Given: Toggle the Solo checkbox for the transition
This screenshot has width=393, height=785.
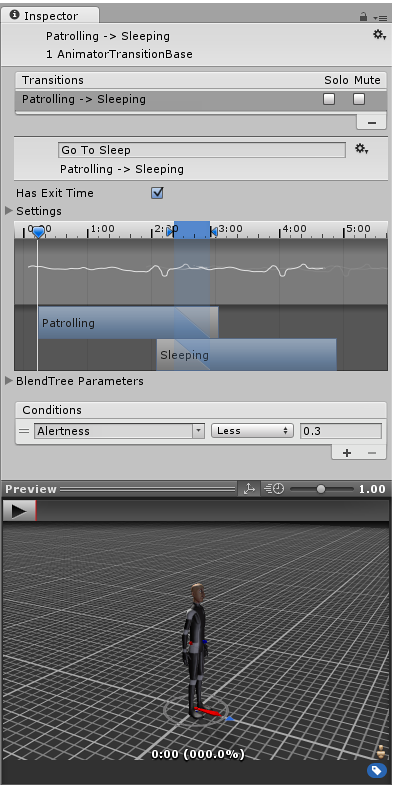Looking at the screenshot, I should click(x=329, y=99).
